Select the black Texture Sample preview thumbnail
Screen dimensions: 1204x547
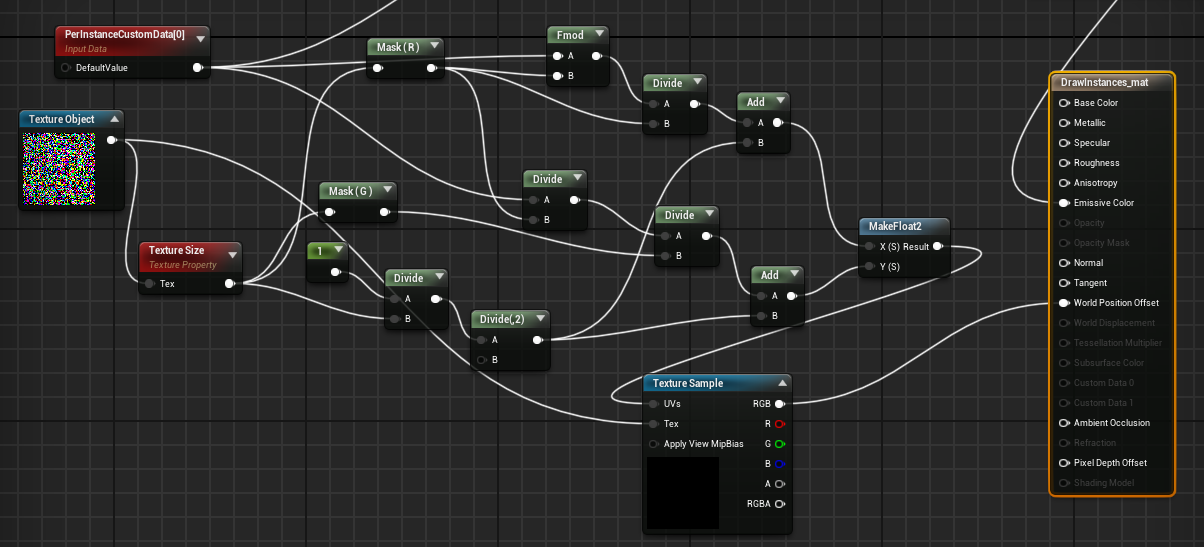point(683,493)
